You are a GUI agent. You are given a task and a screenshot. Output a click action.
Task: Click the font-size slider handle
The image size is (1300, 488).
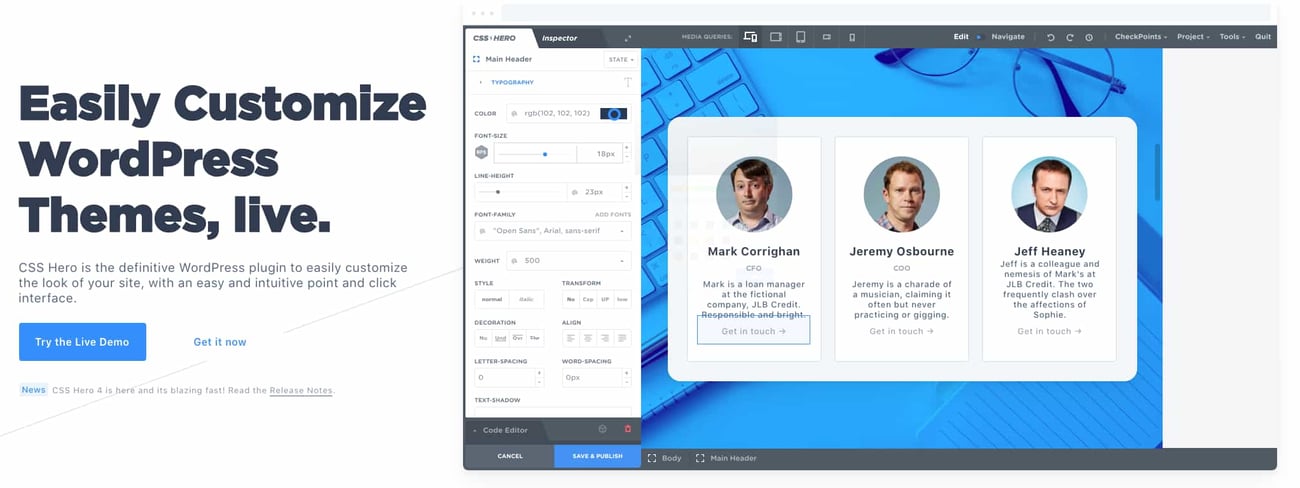545,154
